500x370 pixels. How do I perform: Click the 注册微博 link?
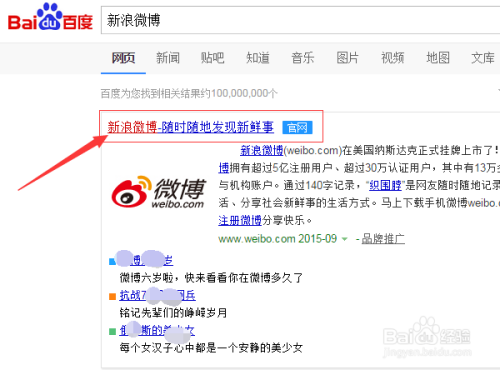point(240,220)
